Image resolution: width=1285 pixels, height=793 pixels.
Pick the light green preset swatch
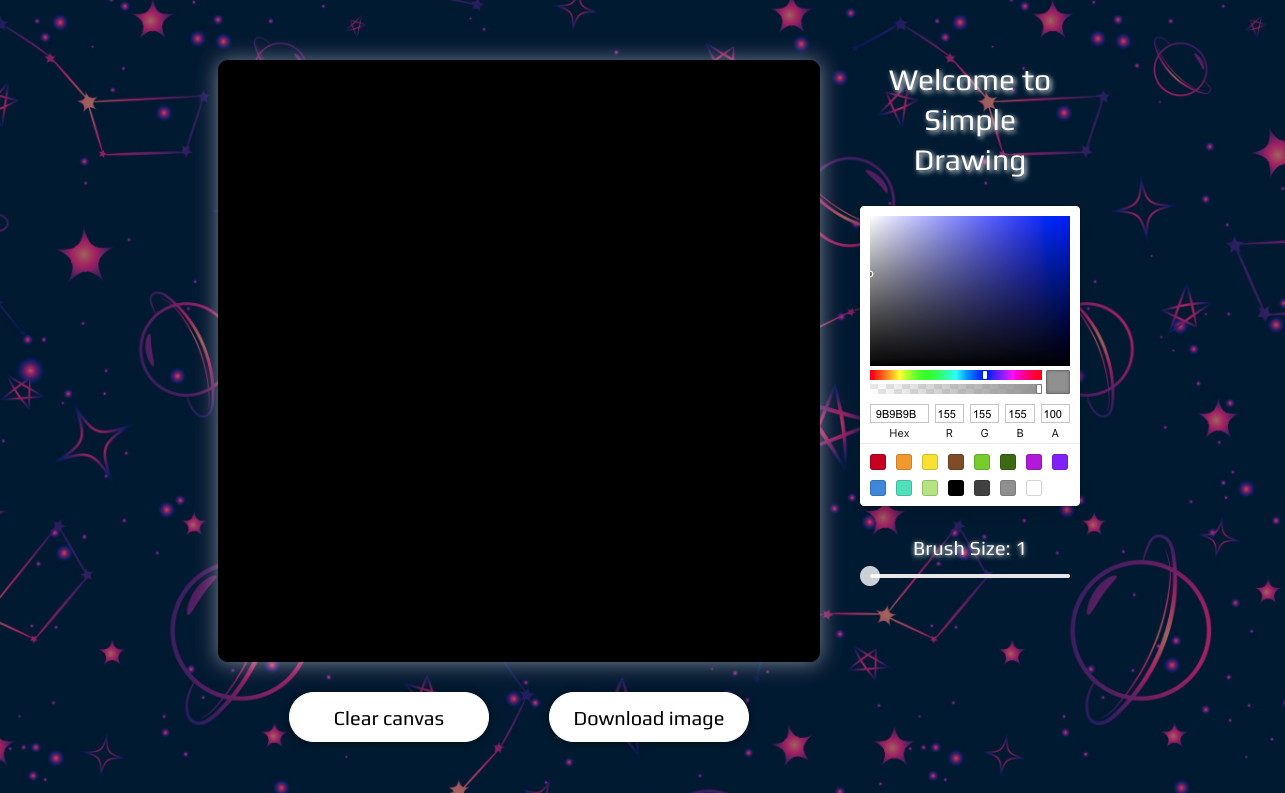[982, 462]
